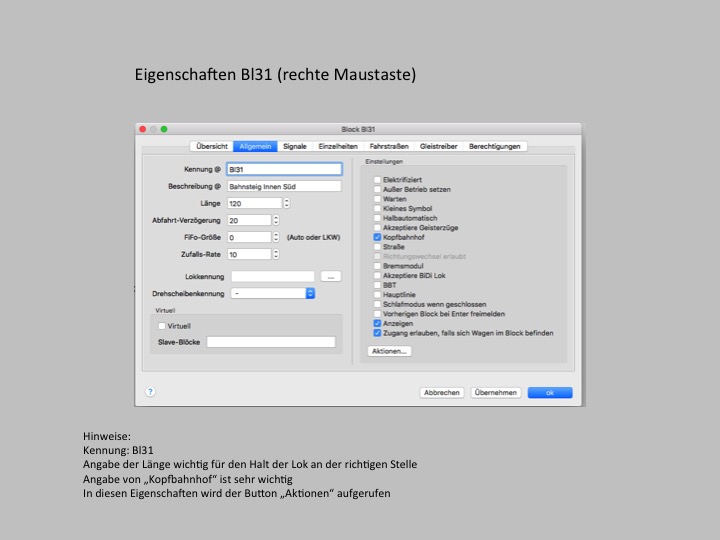Uncheck the Kopfbahnhof checkbox

coord(377,238)
